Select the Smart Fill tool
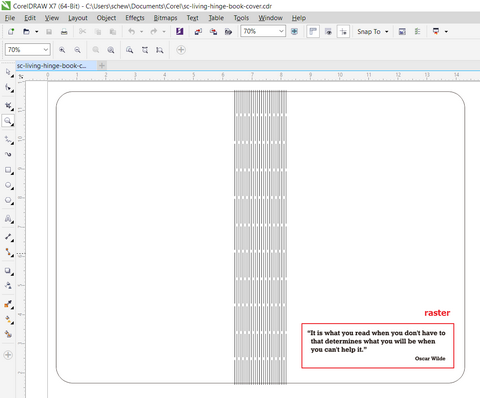The image size is (480, 398). [9, 334]
